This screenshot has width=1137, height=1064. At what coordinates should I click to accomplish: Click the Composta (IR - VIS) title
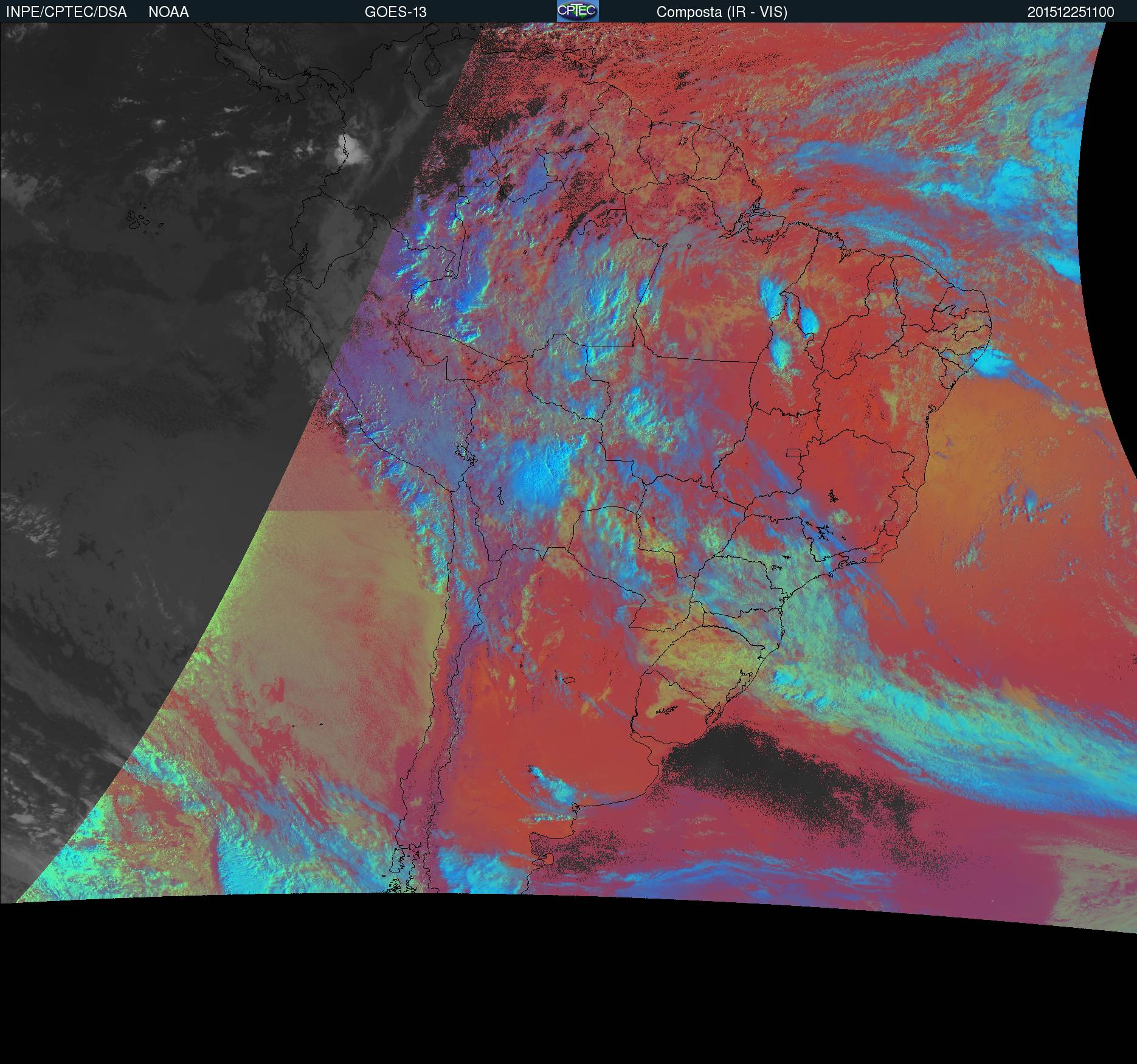(722, 12)
